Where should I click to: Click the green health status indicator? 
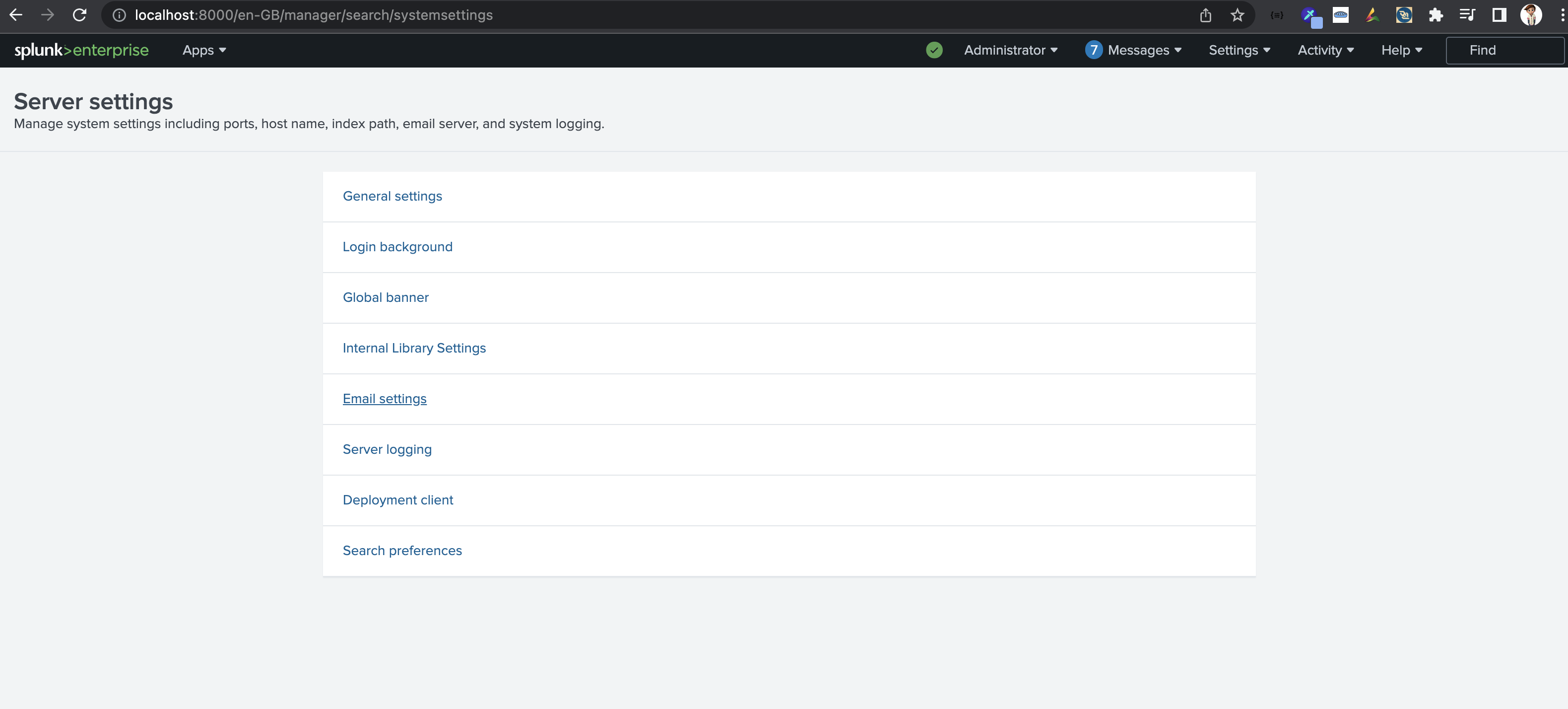pos(934,50)
